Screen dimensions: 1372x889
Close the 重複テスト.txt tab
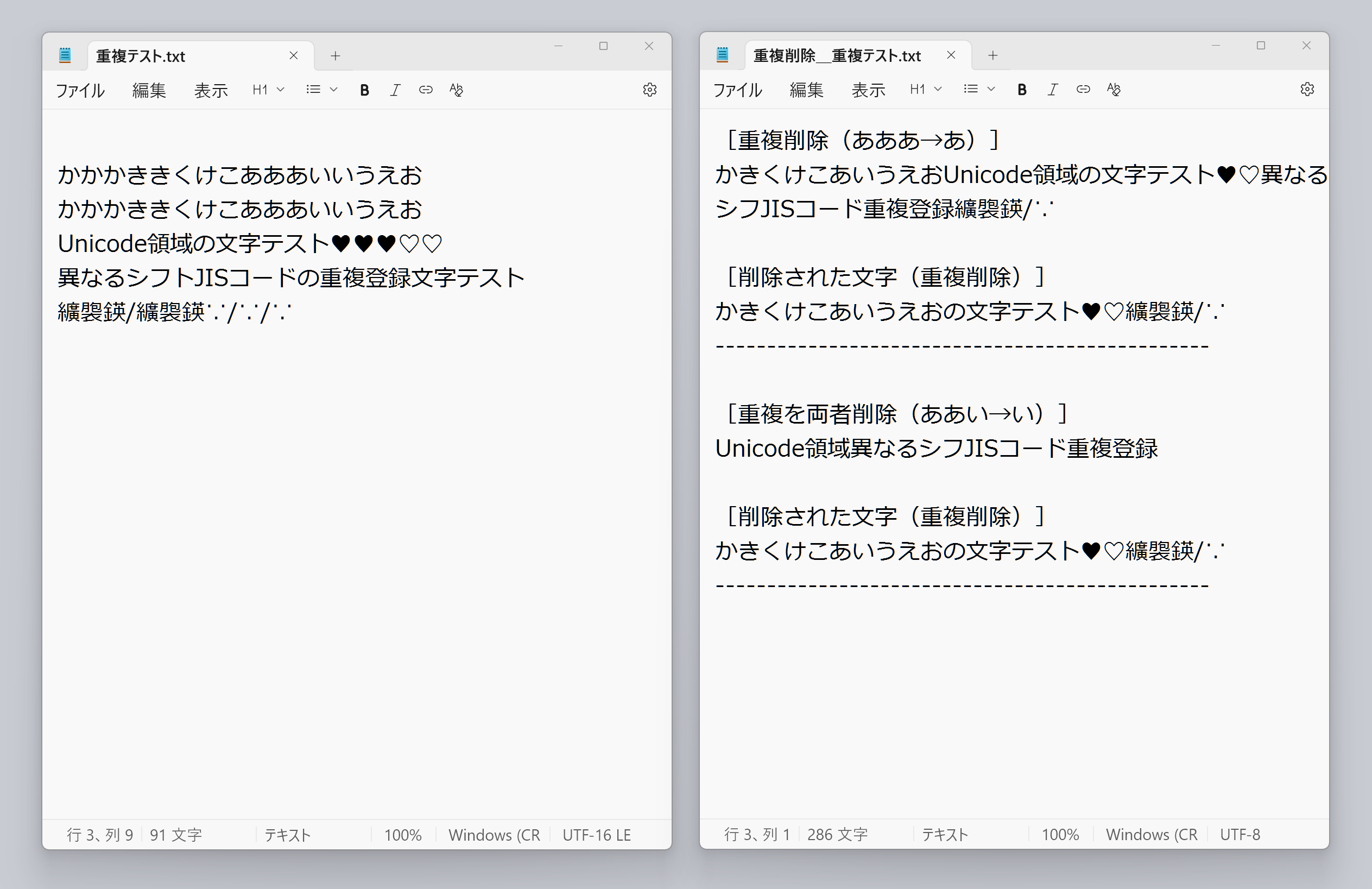click(293, 56)
